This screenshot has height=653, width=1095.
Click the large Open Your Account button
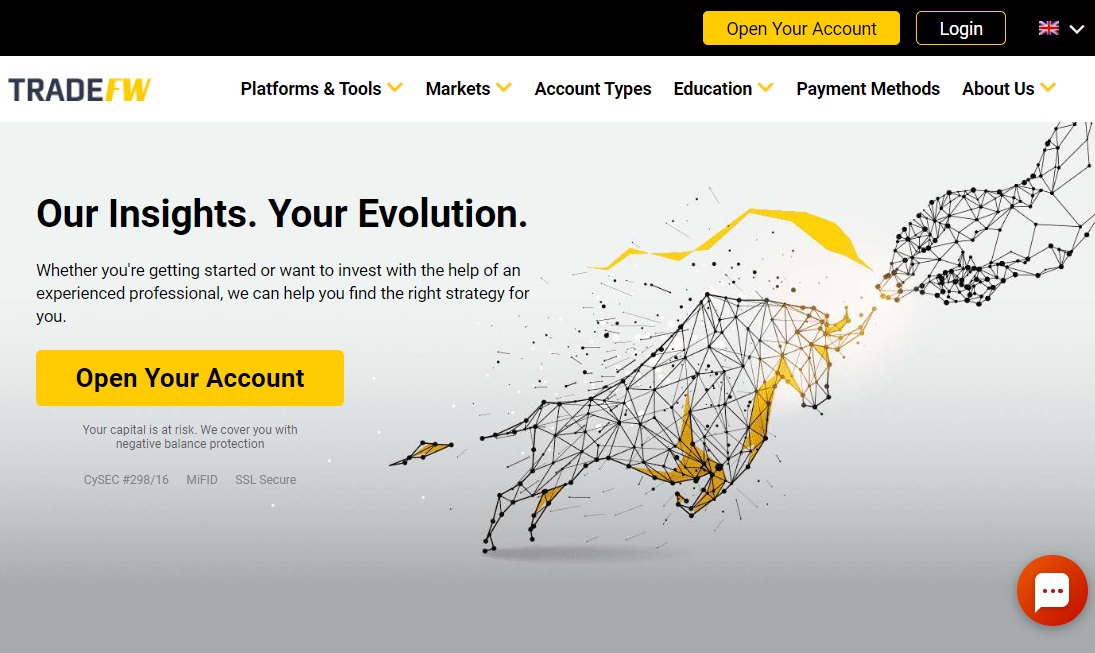(x=190, y=378)
